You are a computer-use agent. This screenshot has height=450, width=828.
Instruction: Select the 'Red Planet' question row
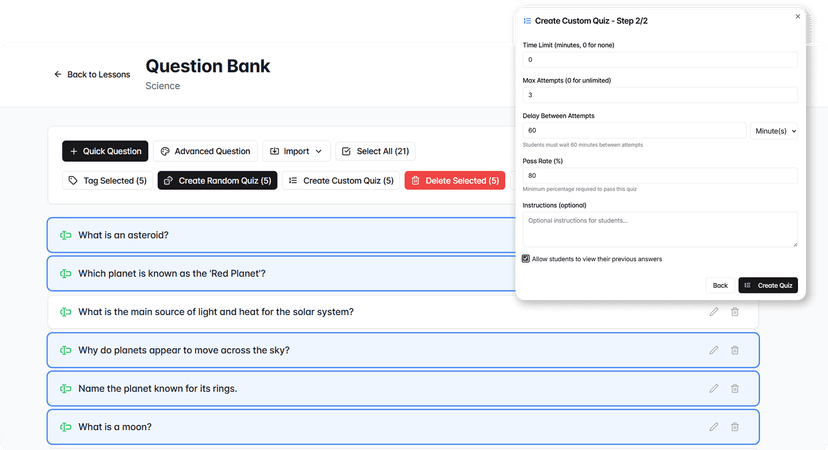[281, 274]
